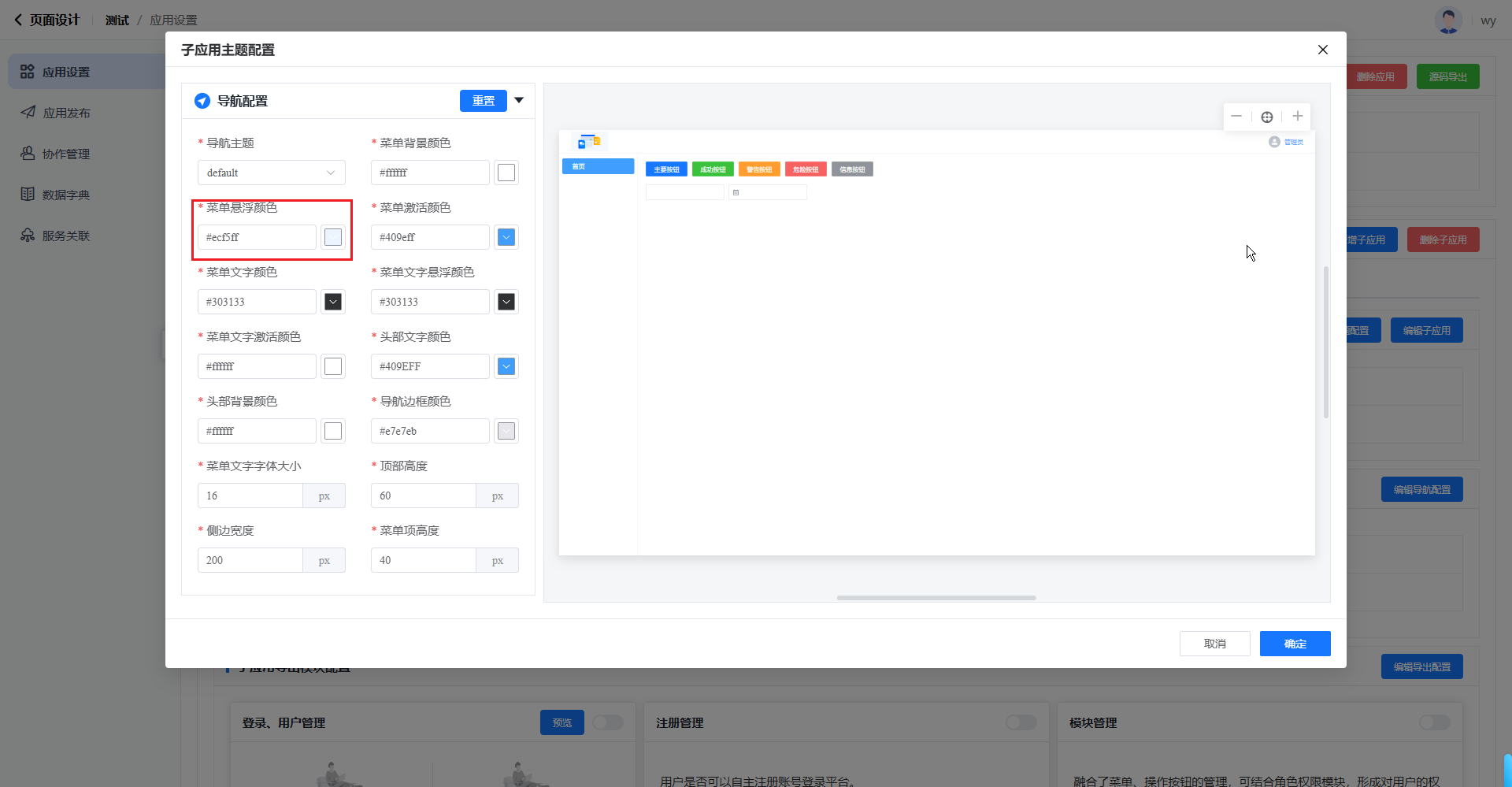Image resolution: width=1512 pixels, height=787 pixels.
Task: Click the 确定 confirm button
Action: pyautogui.click(x=1295, y=644)
